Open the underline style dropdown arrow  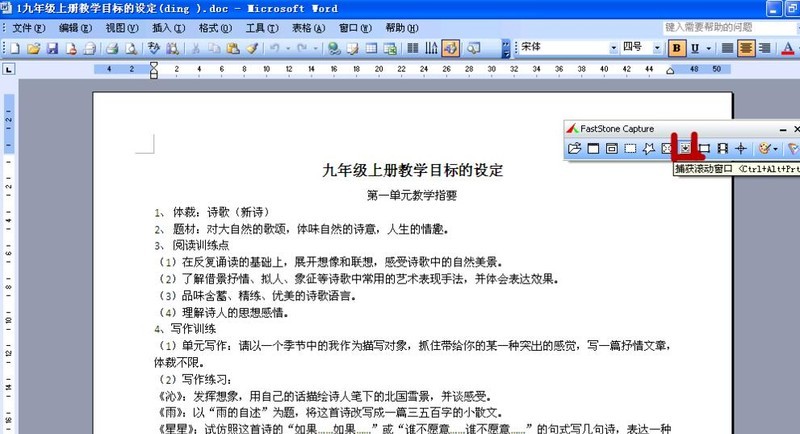[709, 48]
